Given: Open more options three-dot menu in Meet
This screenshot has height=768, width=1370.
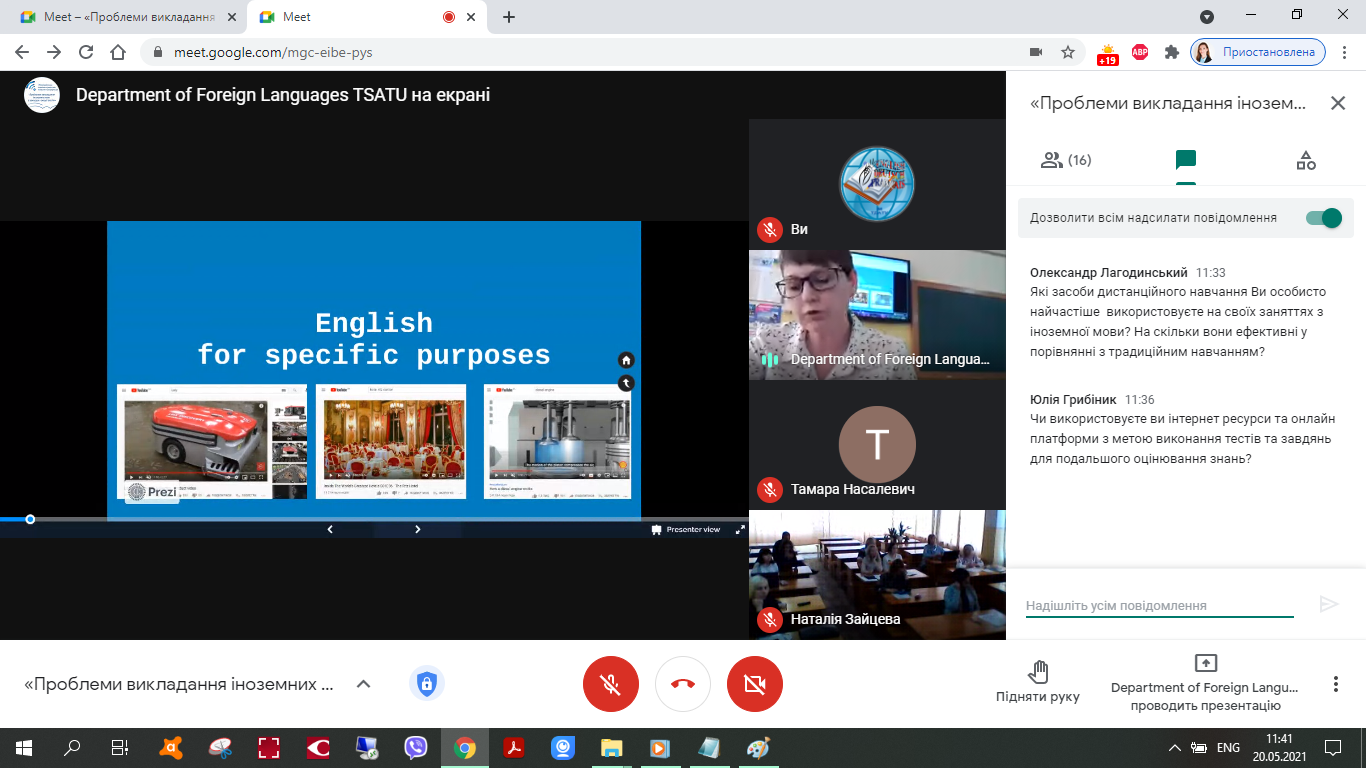Looking at the screenshot, I should [x=1335, y=684].
